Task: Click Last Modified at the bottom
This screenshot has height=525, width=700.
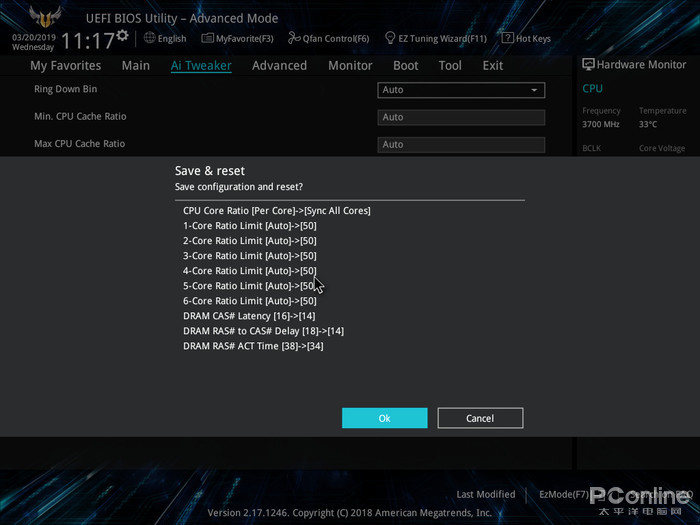Action: [486, 494]
